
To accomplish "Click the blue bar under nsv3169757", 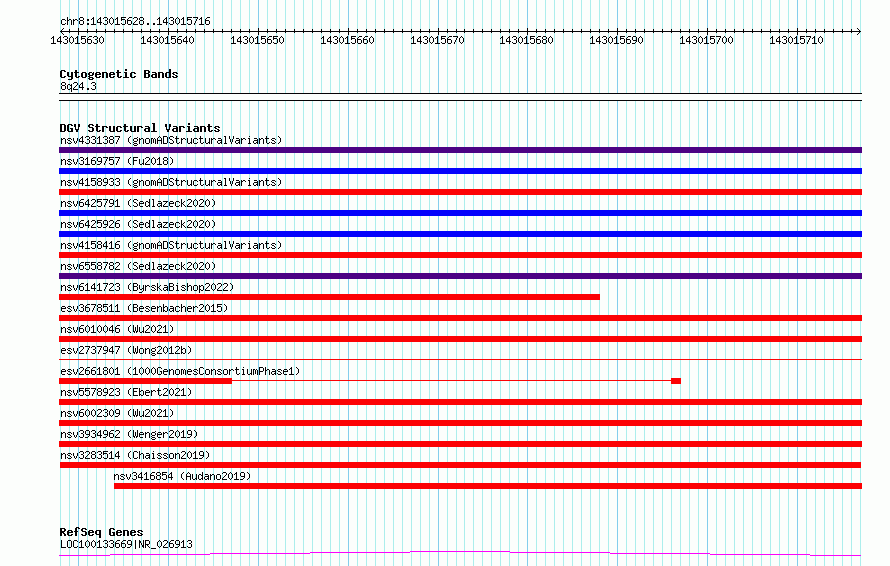I will pyautogui.click(x=460, y=171).
